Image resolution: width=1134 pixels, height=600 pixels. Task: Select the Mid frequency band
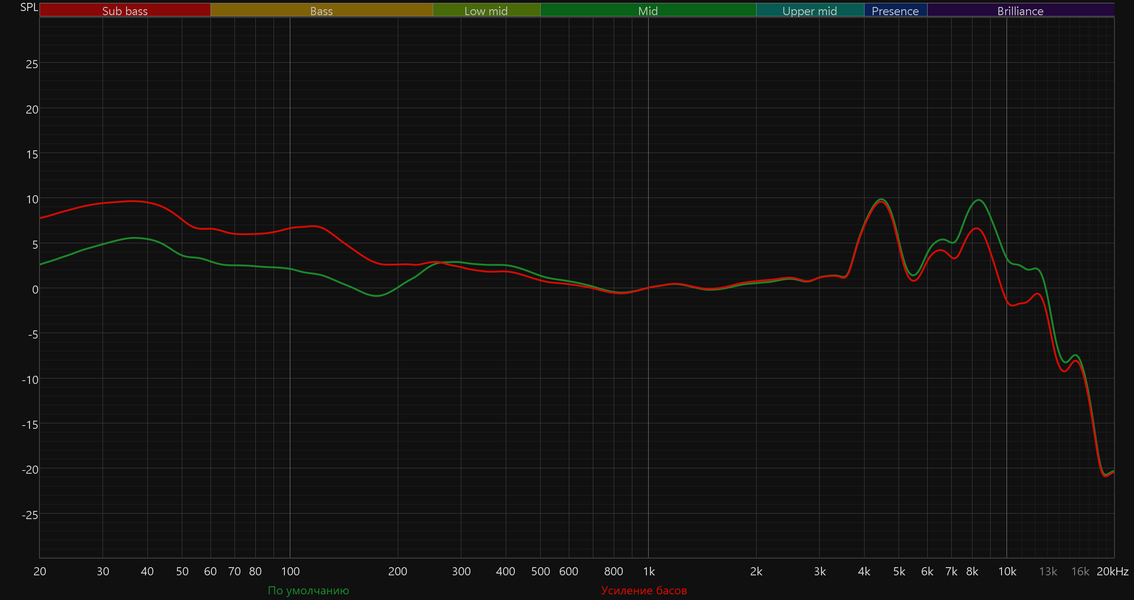648,11
